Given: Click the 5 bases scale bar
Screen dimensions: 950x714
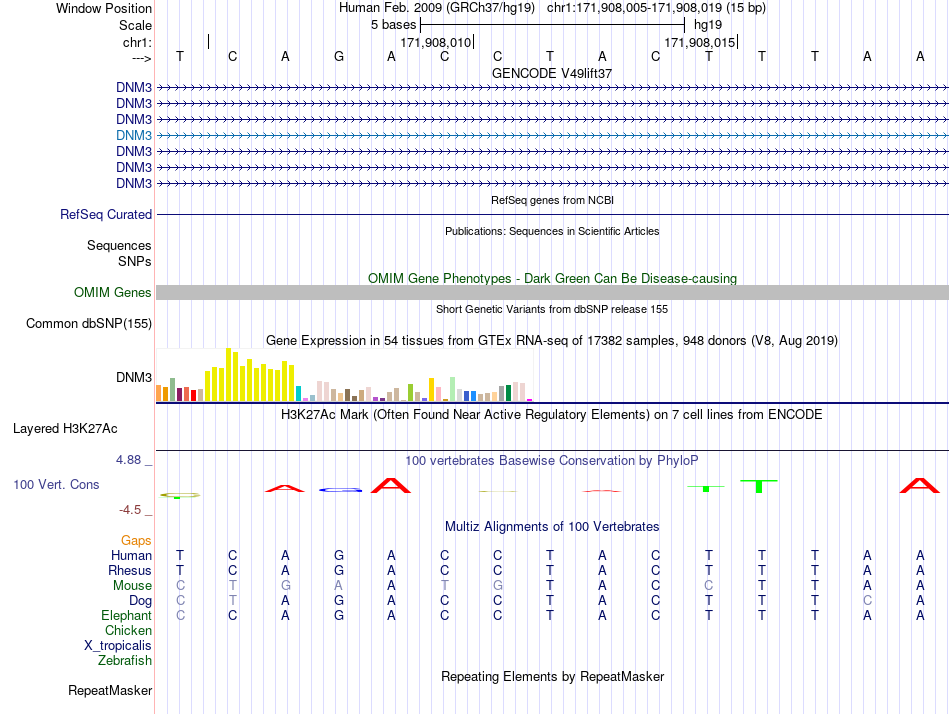Looking at the screenshot, I should tap(552, 25).
